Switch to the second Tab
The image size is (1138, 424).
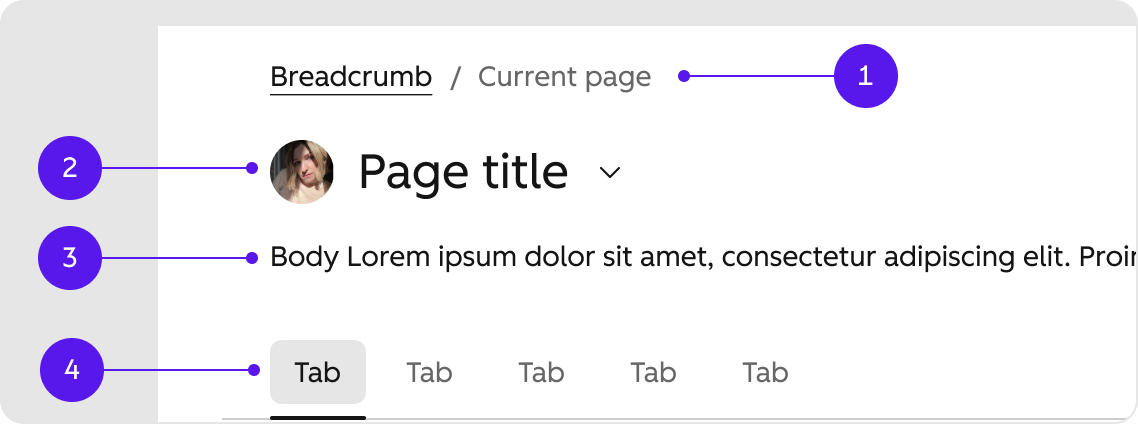click(430, 372)
